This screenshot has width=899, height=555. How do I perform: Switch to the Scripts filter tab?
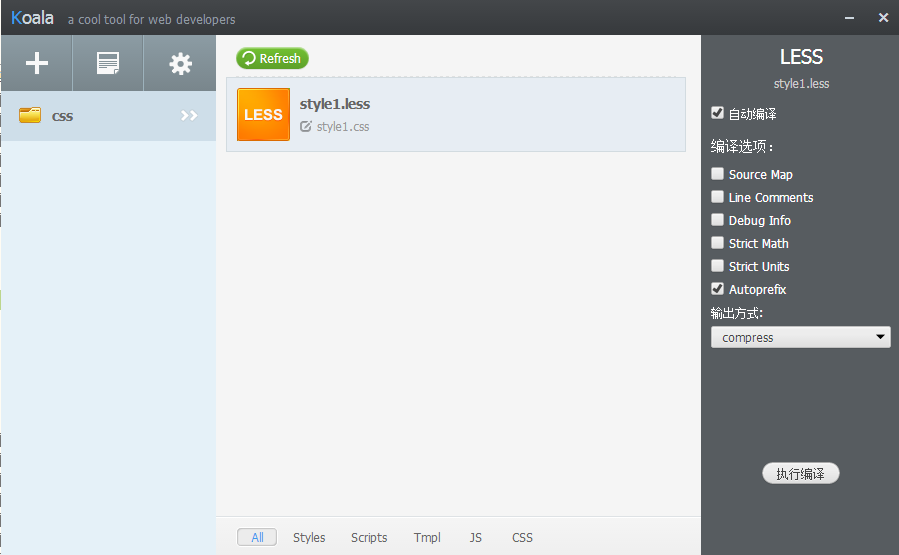[369, 537]
